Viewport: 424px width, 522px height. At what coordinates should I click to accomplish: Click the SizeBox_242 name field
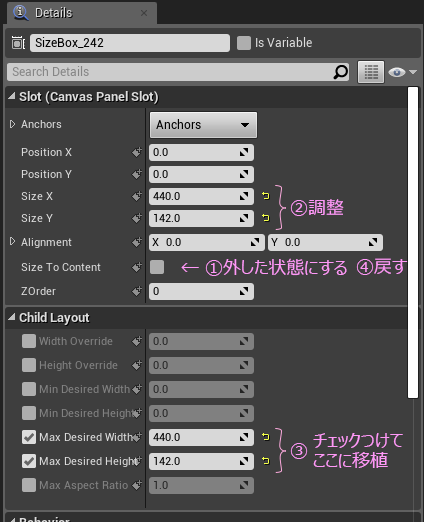coord(130,43)
